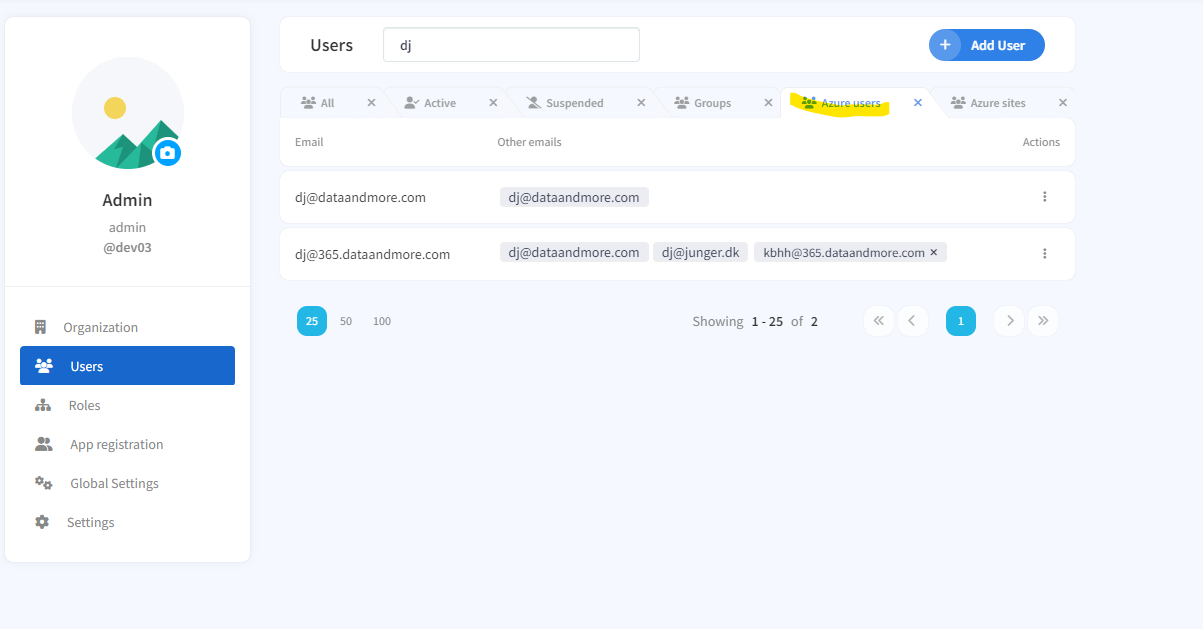1203x629 pixels.
Task: Close the All tab
Action: (x=371, y=103)
